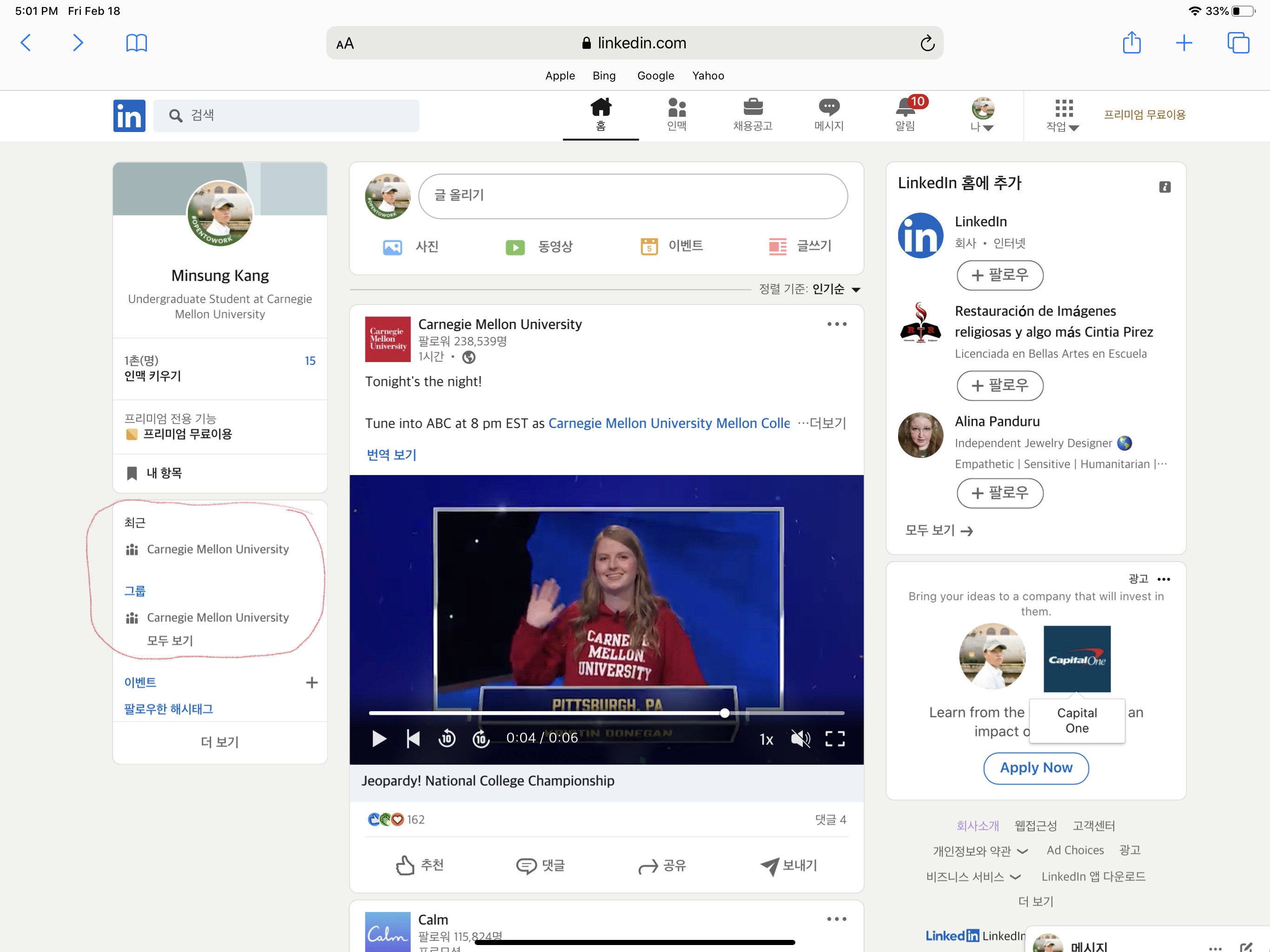The height and width of the screenshot is (952, 1270).
Task: Click 번역 보기 translation link
Action: pyautogui.click(x=391, y=455)
